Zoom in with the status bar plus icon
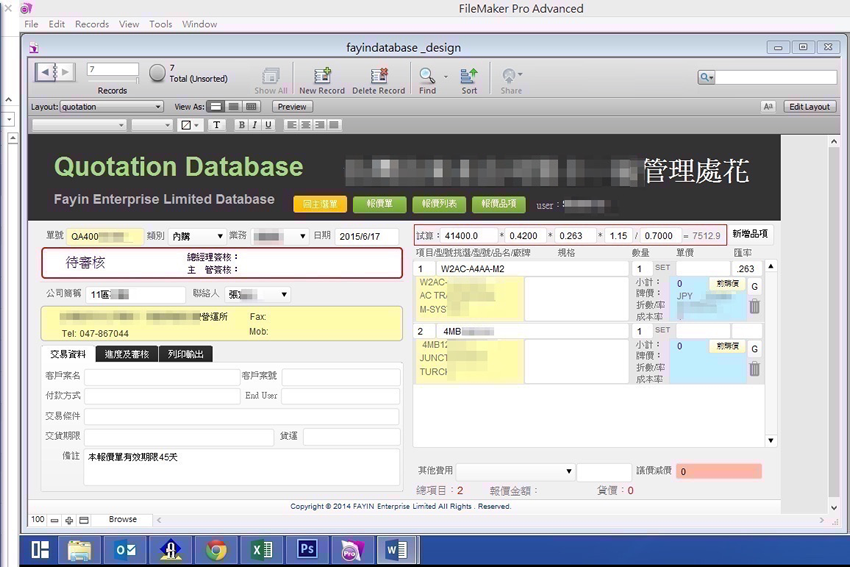This screenshot has width=850, height=567. pyautogui.click(x=69, y=520)
